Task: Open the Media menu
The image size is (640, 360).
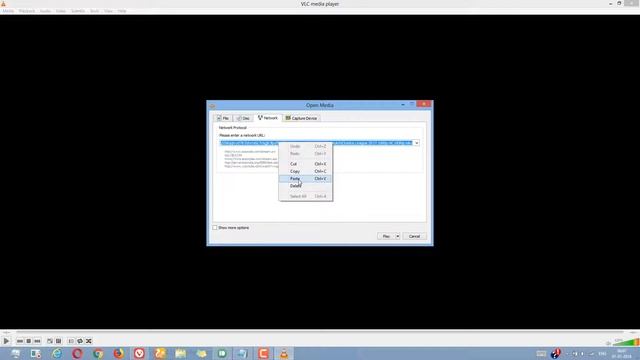Action: click(x=8, y=11)
